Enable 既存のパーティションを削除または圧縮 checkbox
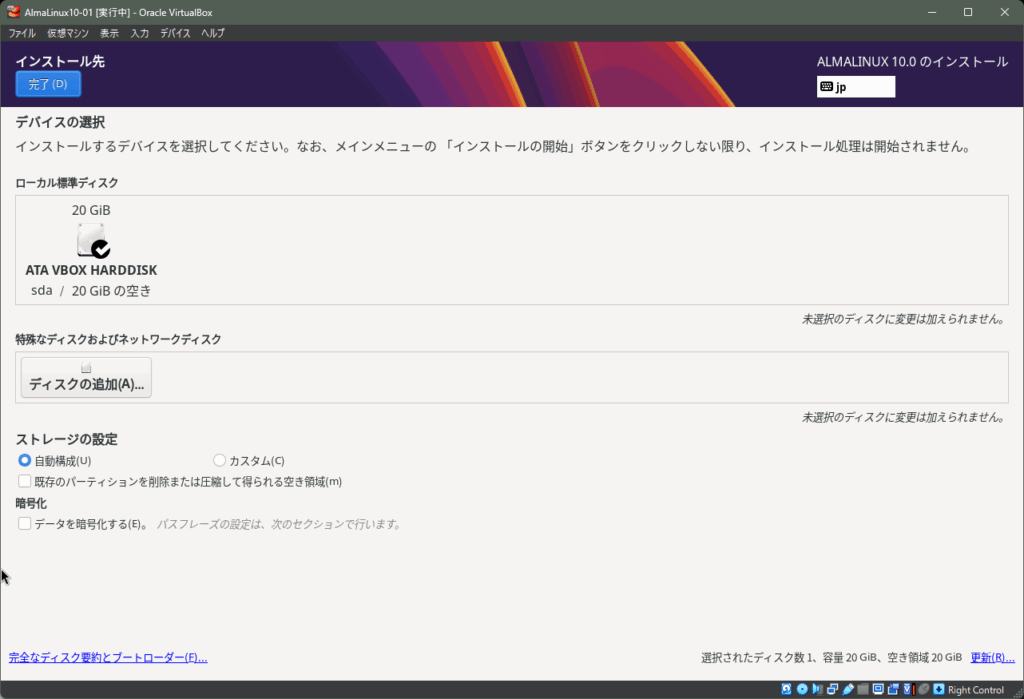Image resolution: width=1024 pixels, height=699 pixels. [24, 481]
